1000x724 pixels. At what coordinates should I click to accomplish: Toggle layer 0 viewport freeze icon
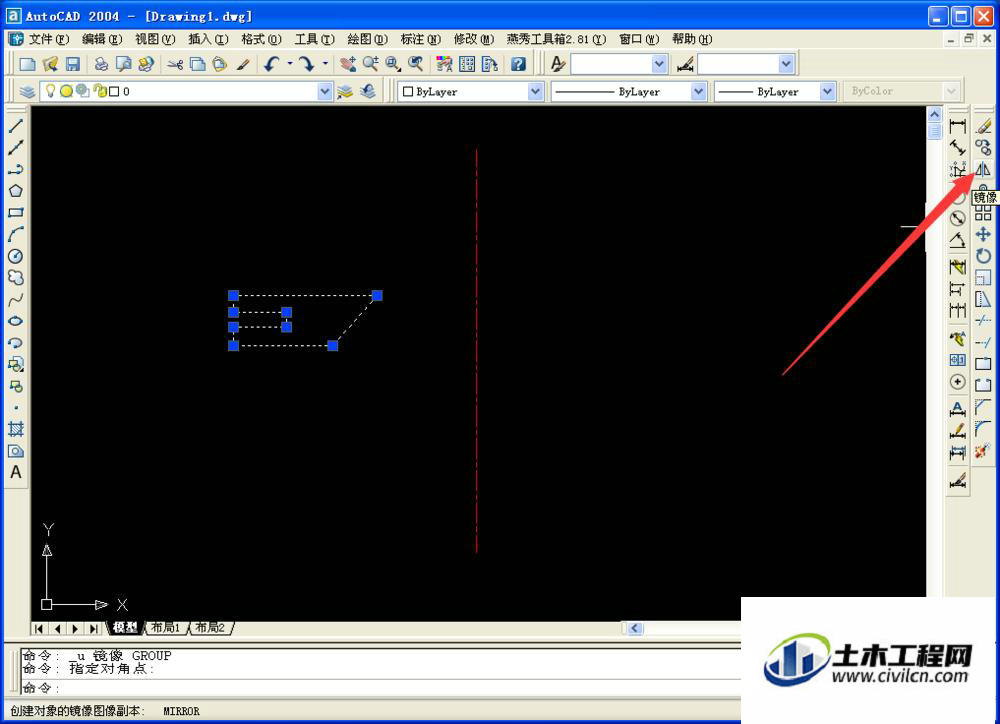tap(83, 91)
